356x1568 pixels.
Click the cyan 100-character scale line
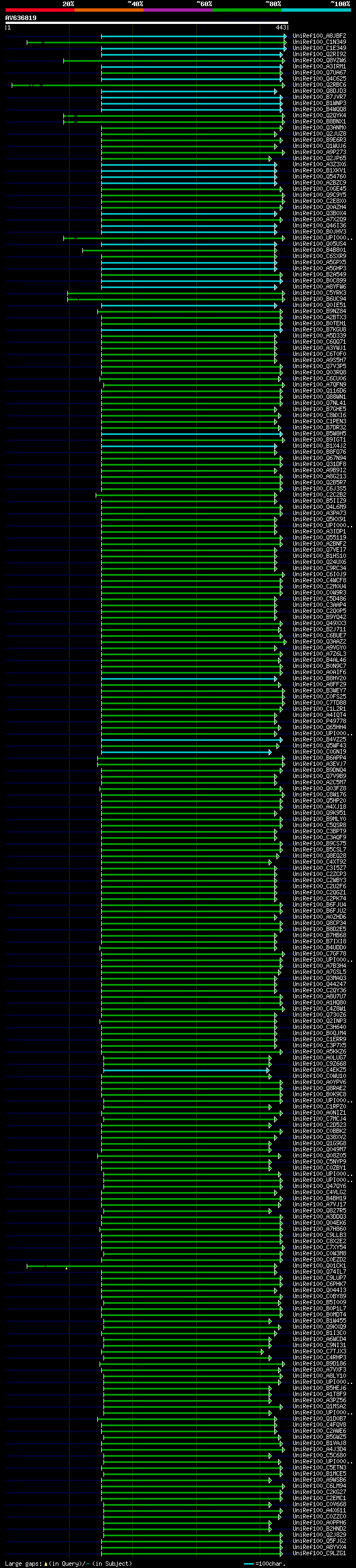tap(248, 1564)
